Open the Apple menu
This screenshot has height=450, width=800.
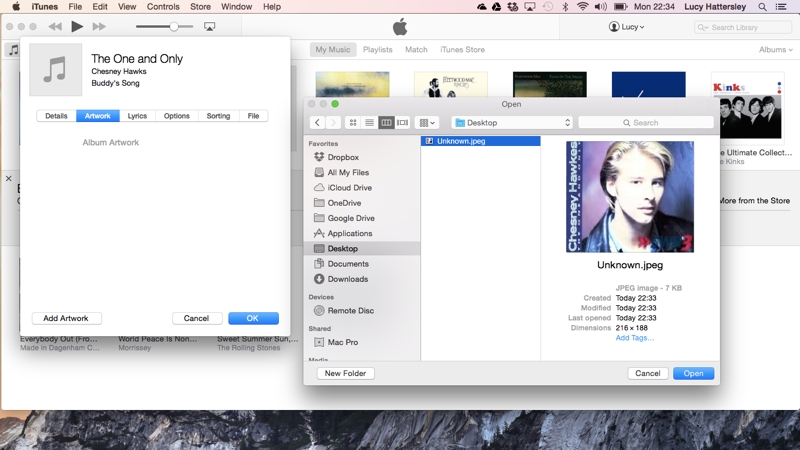pyautogui.click(x=16, y=7)
